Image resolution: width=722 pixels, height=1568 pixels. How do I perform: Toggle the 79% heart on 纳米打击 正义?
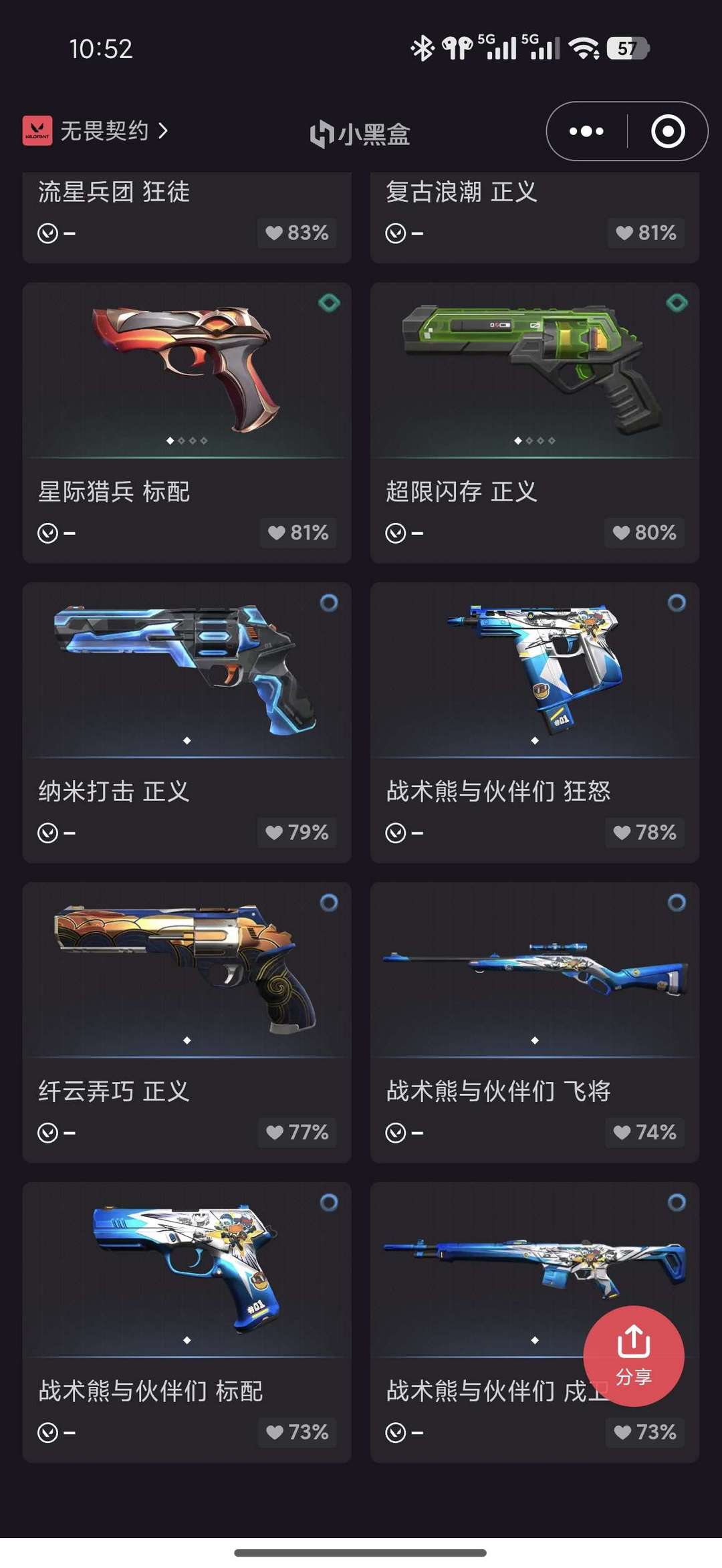click(297, 832)
